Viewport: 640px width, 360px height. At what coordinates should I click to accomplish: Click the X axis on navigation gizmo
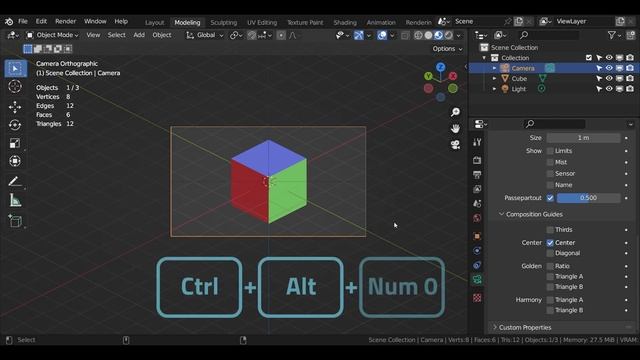[453, 76]
